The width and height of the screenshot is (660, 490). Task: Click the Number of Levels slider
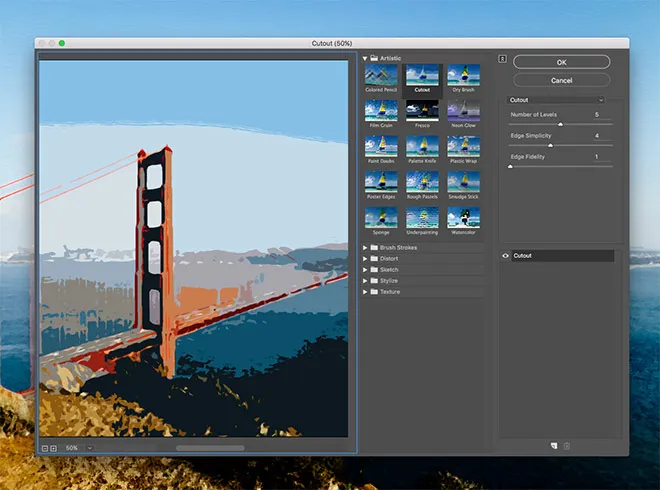click(x=560, y=124)
